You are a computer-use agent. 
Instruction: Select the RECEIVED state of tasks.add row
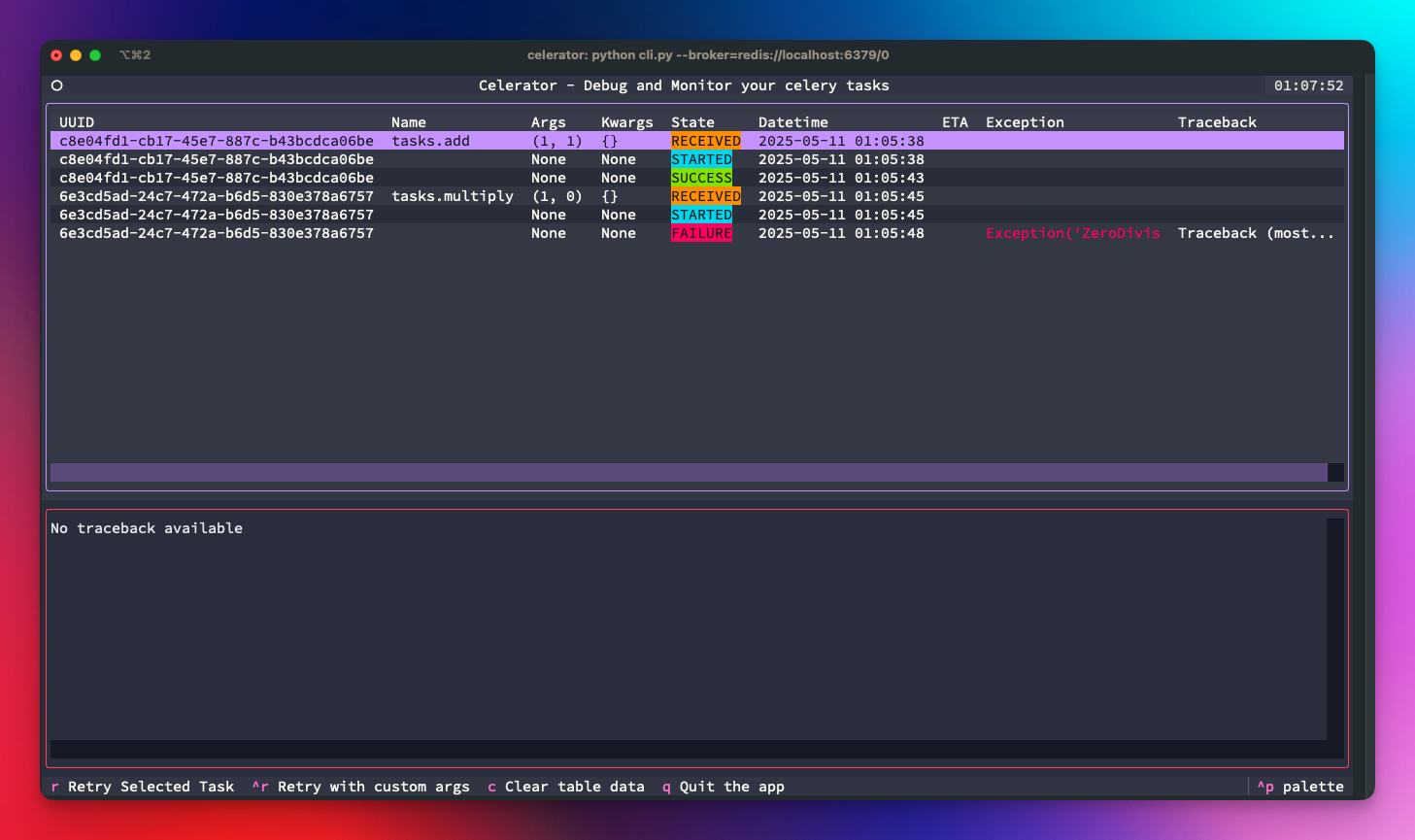coord(706,141)
